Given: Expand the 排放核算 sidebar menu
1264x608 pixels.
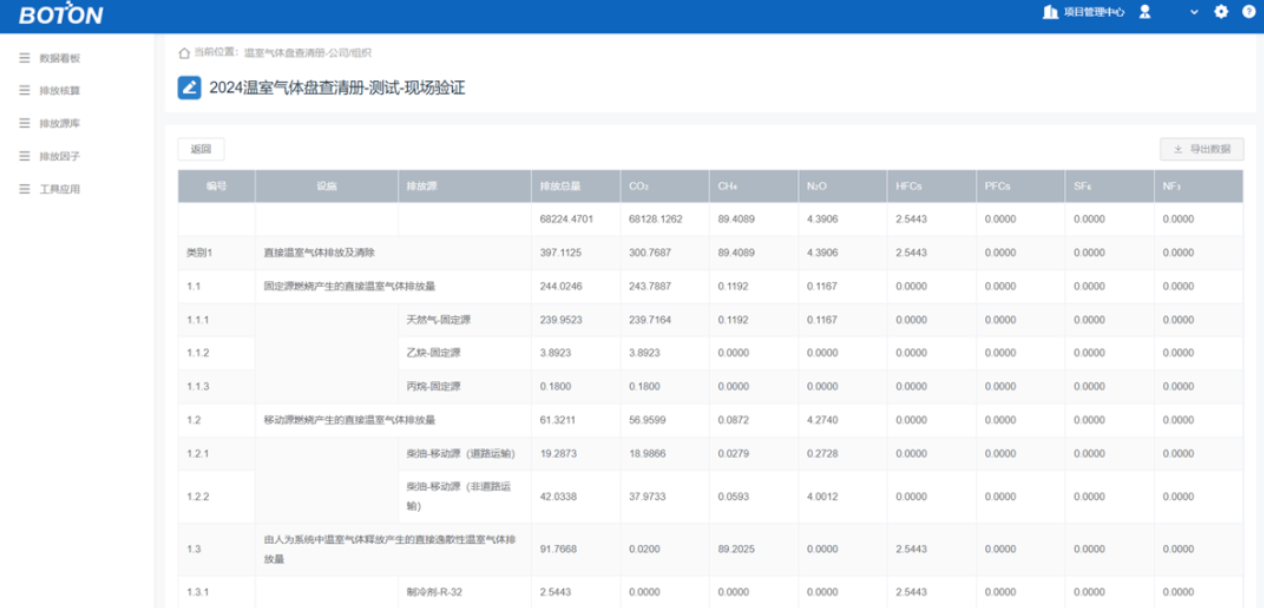Looking at the screenshot, I should (x=59, y=90).
